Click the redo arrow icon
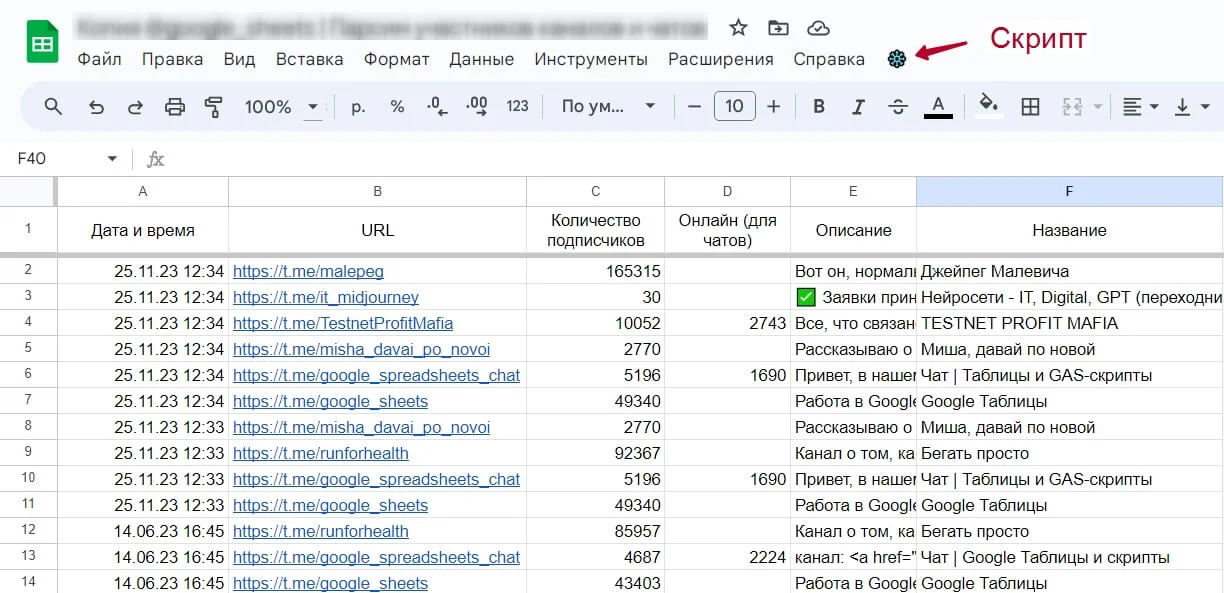 coord(135,107)
